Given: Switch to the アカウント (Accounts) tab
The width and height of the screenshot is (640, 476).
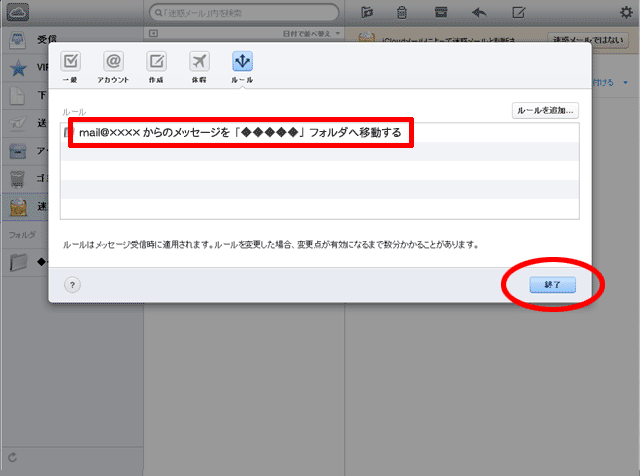Looking at the screenshot, I should (x=113, y=66).
